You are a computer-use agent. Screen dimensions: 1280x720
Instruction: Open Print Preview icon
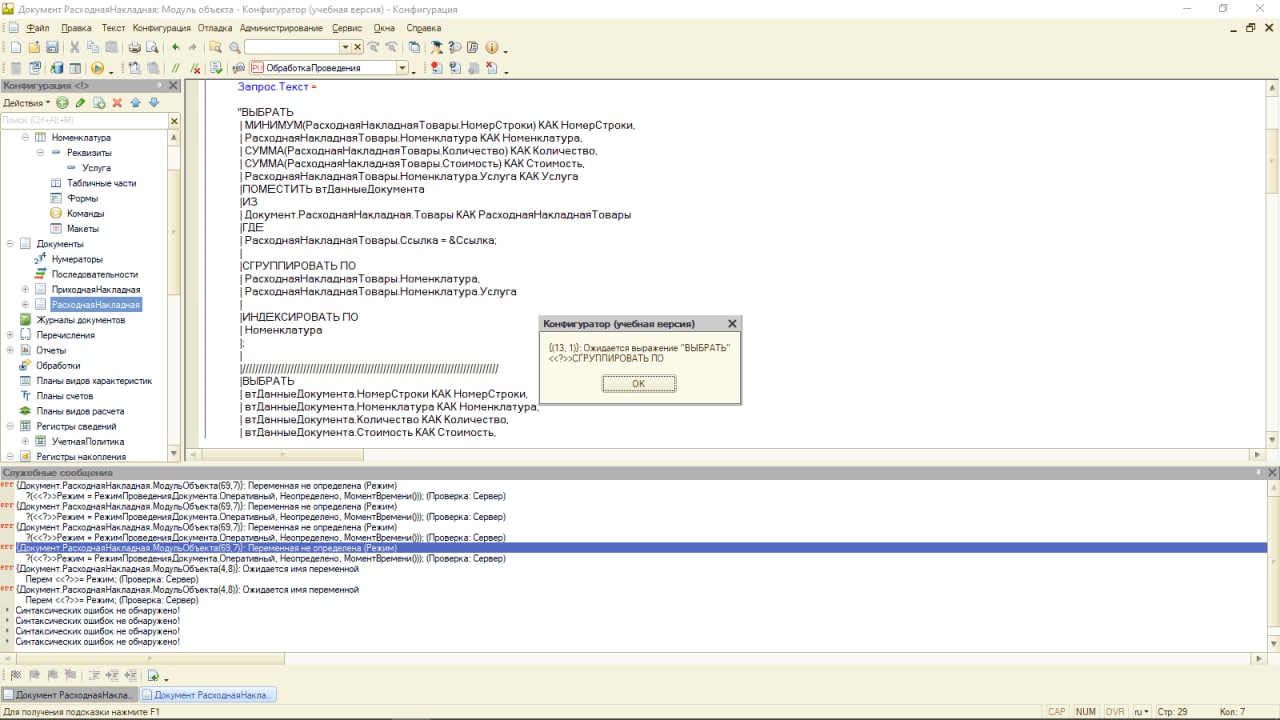[x=152, y=47]
